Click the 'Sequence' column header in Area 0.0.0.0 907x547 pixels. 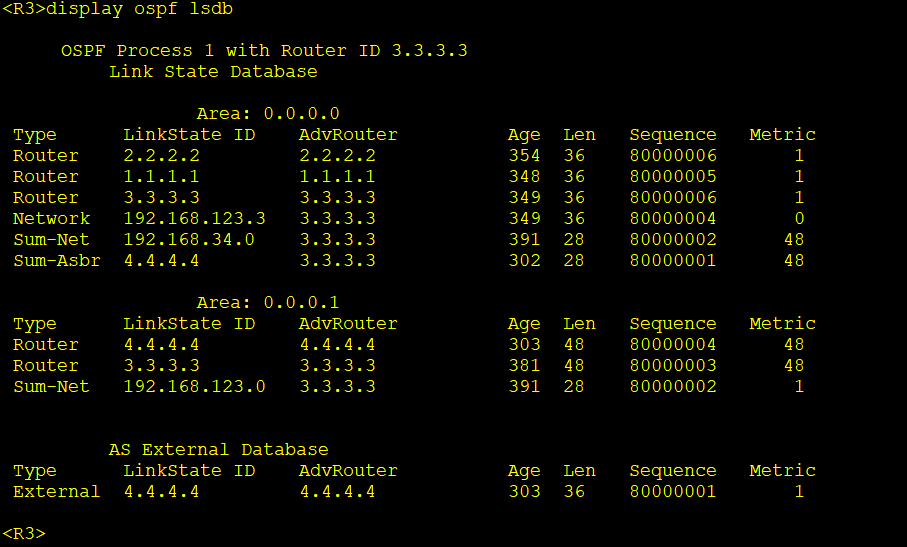point(673,135)
